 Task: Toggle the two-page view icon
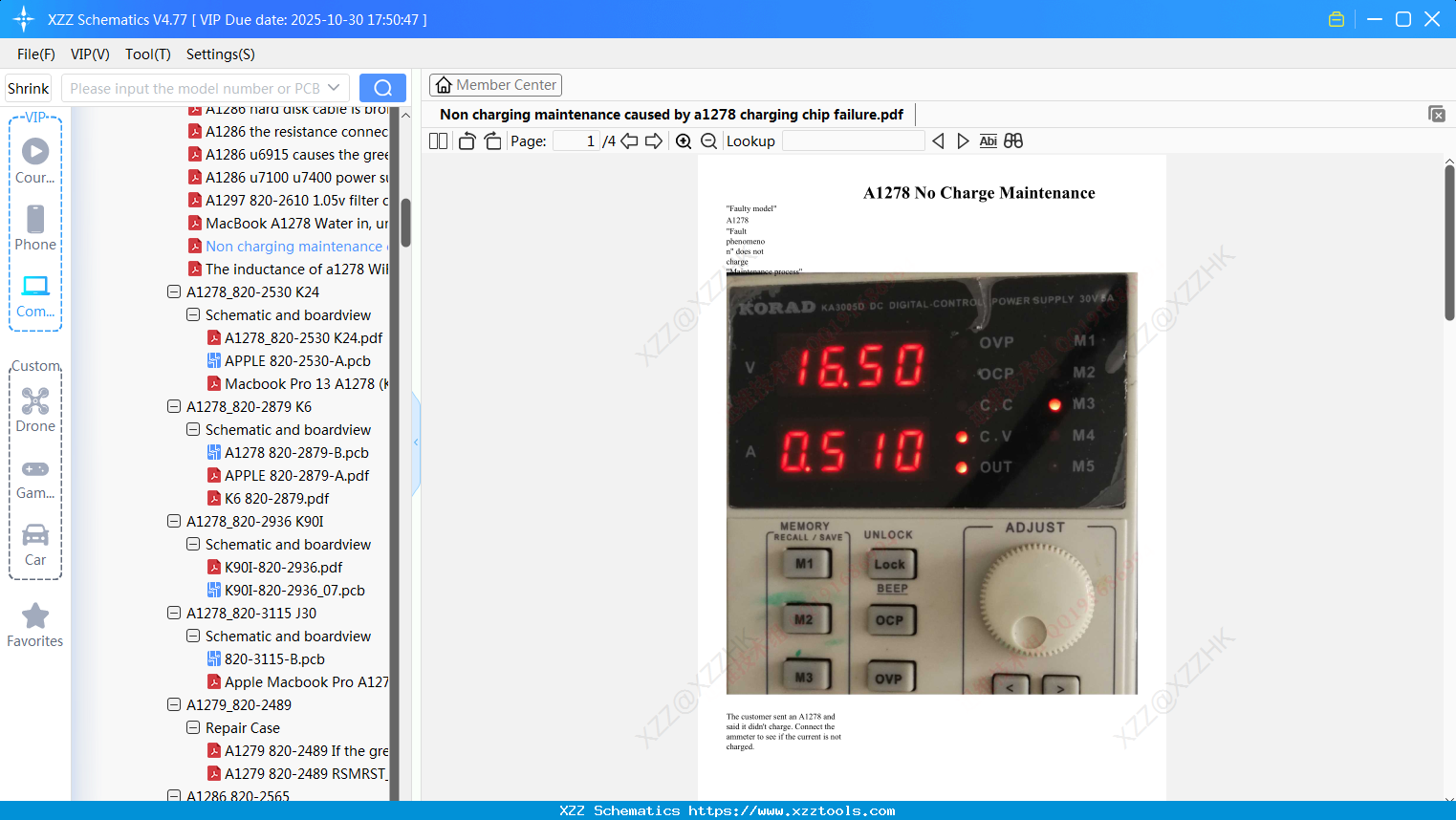438,141
